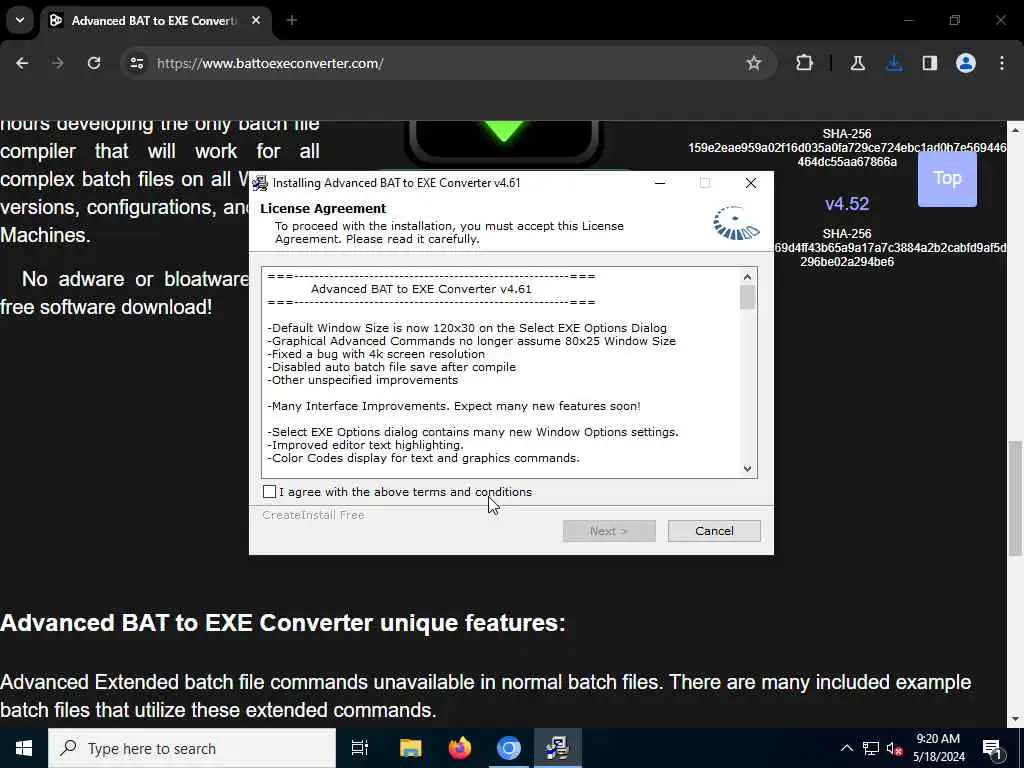This screenshot has height=768, width=1024.
Task: Open a new Chrome tab
Action: pos(292,21)
